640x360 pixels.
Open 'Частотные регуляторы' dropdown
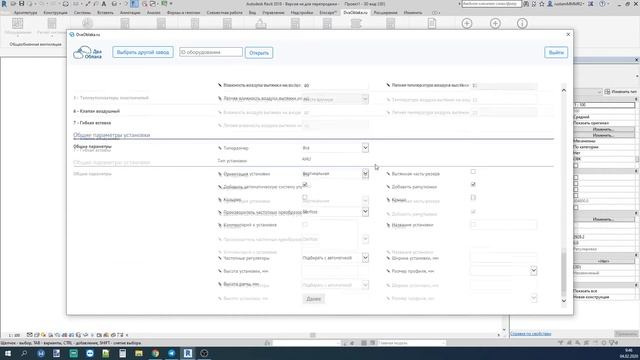click(365, 258)
